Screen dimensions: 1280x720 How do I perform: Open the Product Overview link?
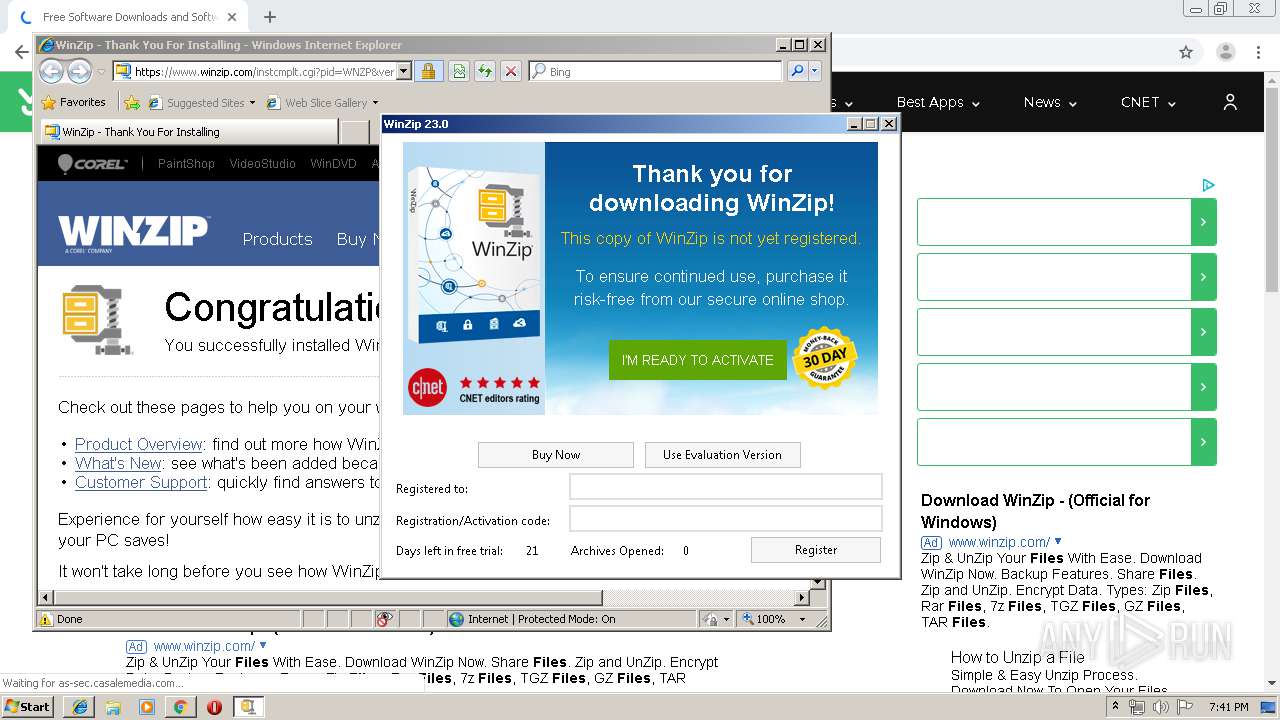coord(139,444)
